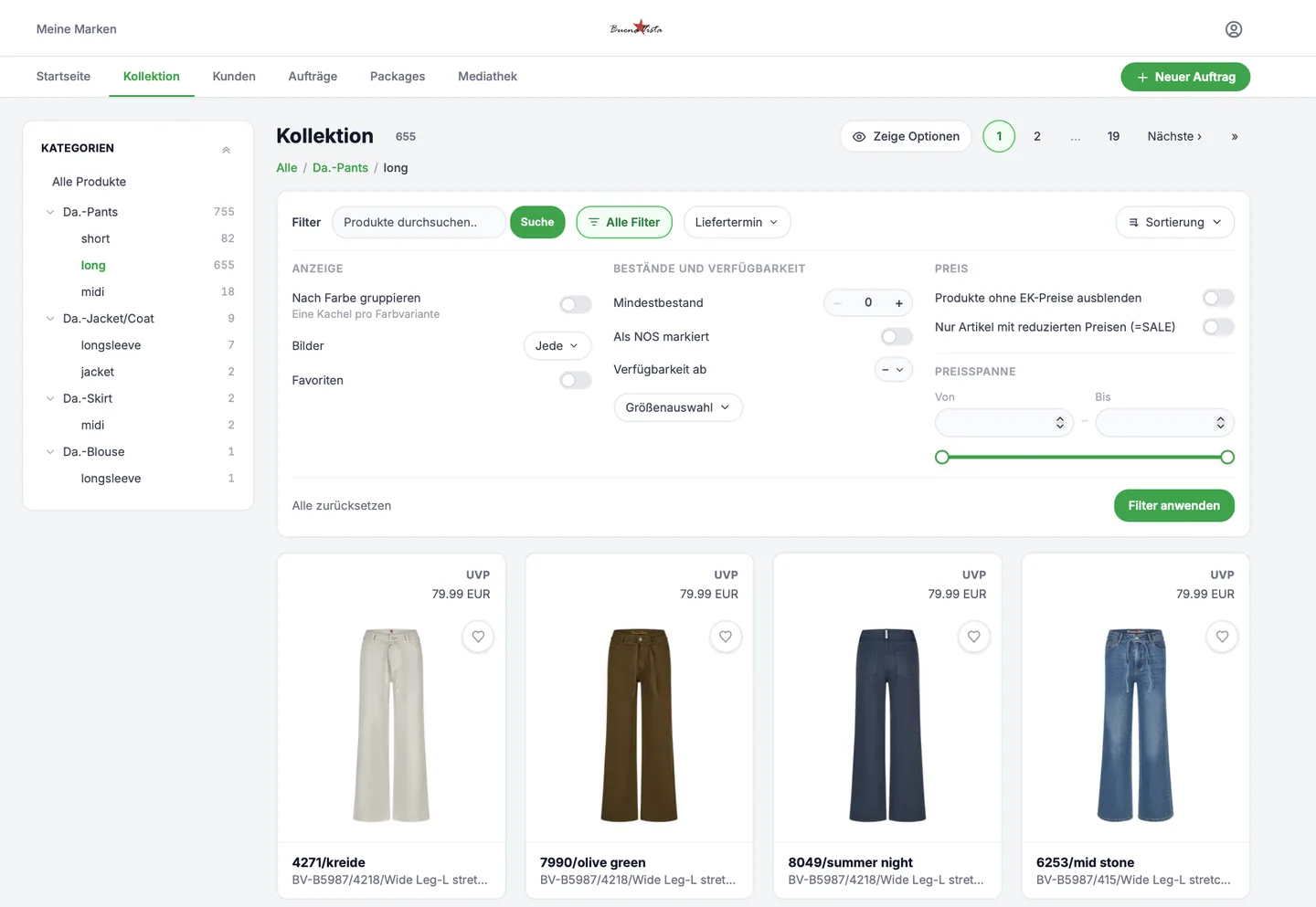The width and height of the screenshot is (1316, 907).
Task: Open the Mediathek tab
Action: pos(487,77)
